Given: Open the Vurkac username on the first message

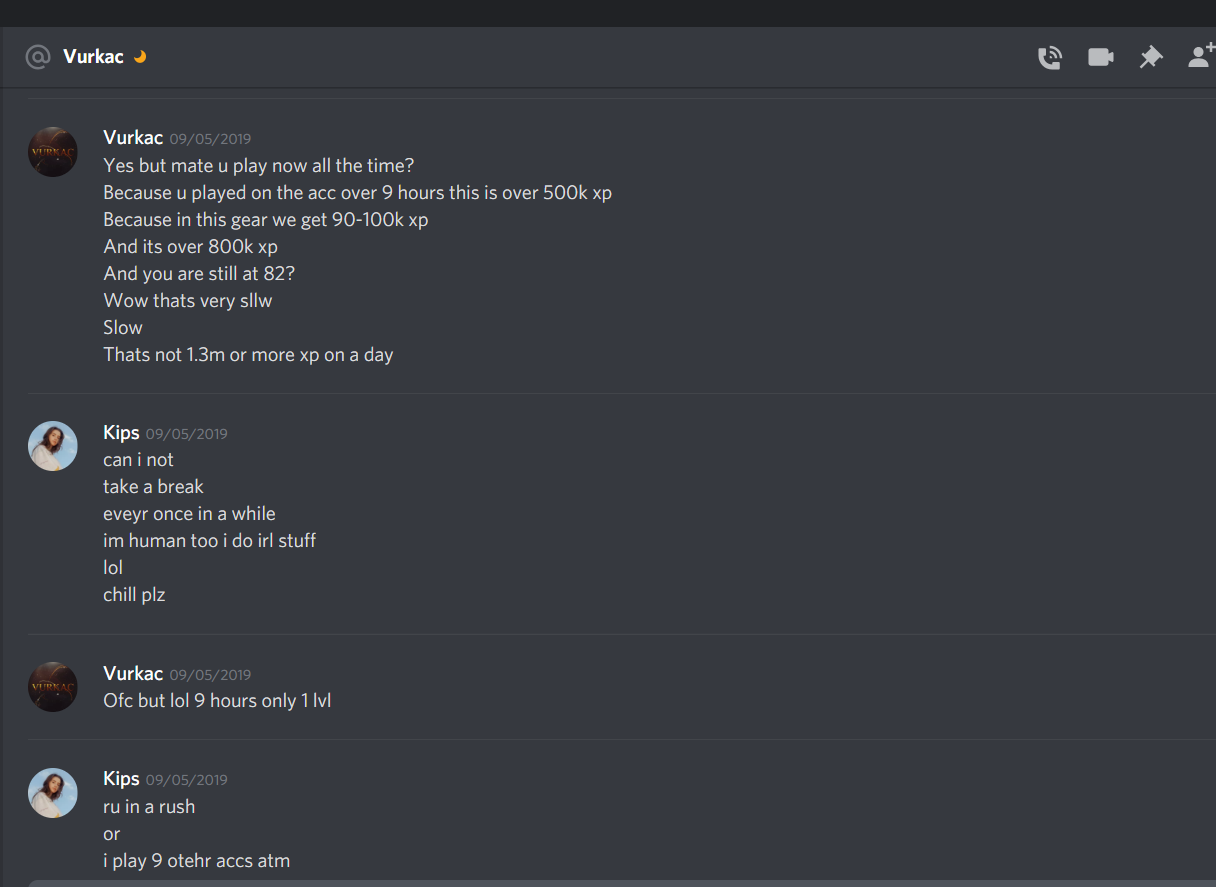Looking at the screenshot, I should click(x=133, y=138).
